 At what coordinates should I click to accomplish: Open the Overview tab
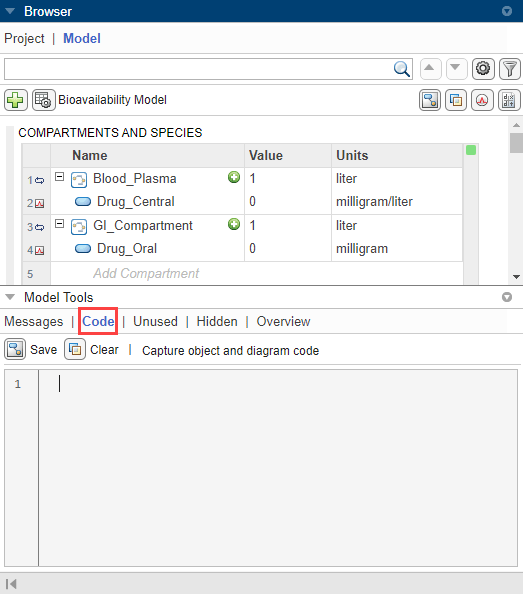click(x=283, y=321)
